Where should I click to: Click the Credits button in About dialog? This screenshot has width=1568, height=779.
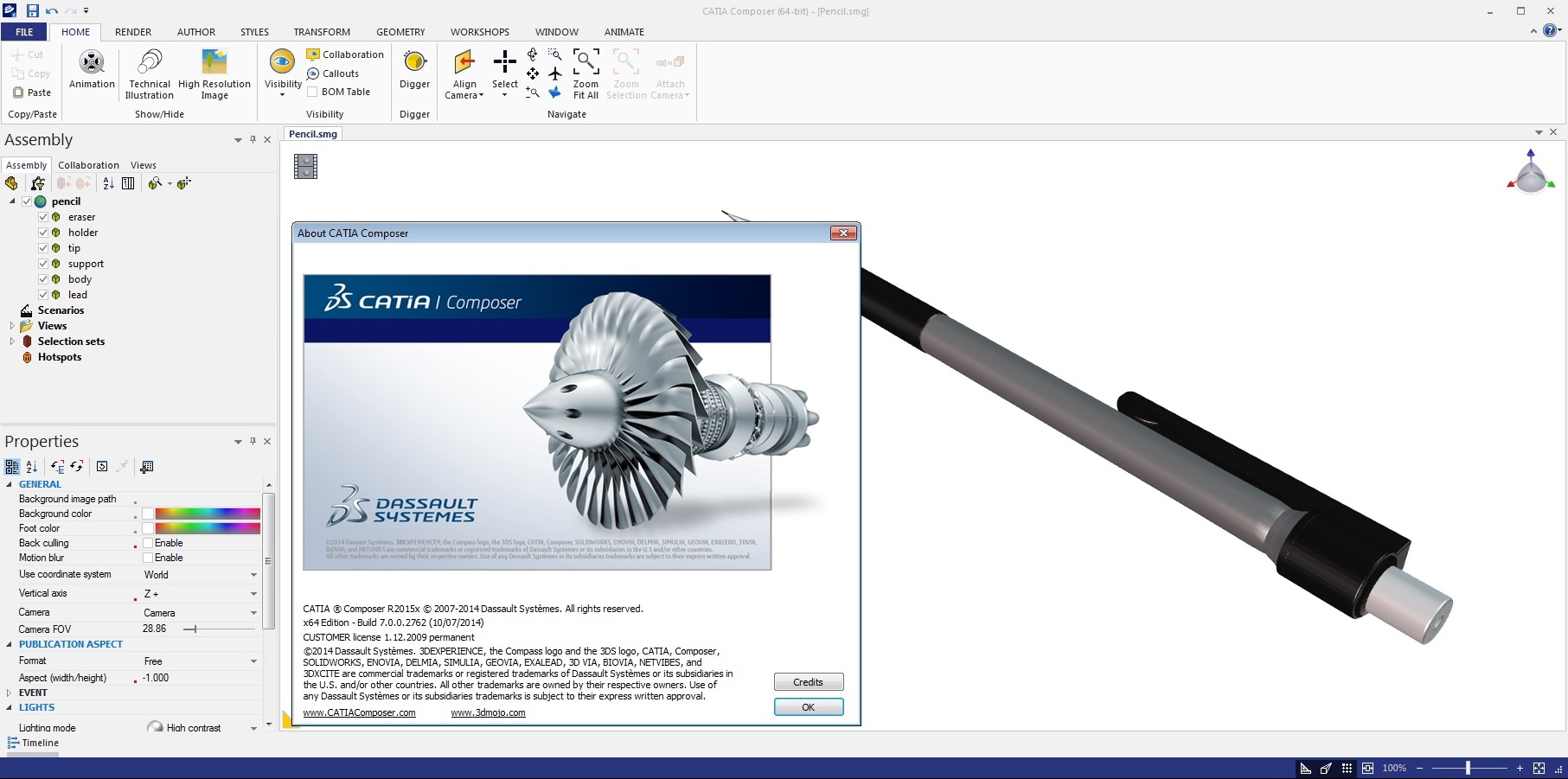(x=809, y=682)
